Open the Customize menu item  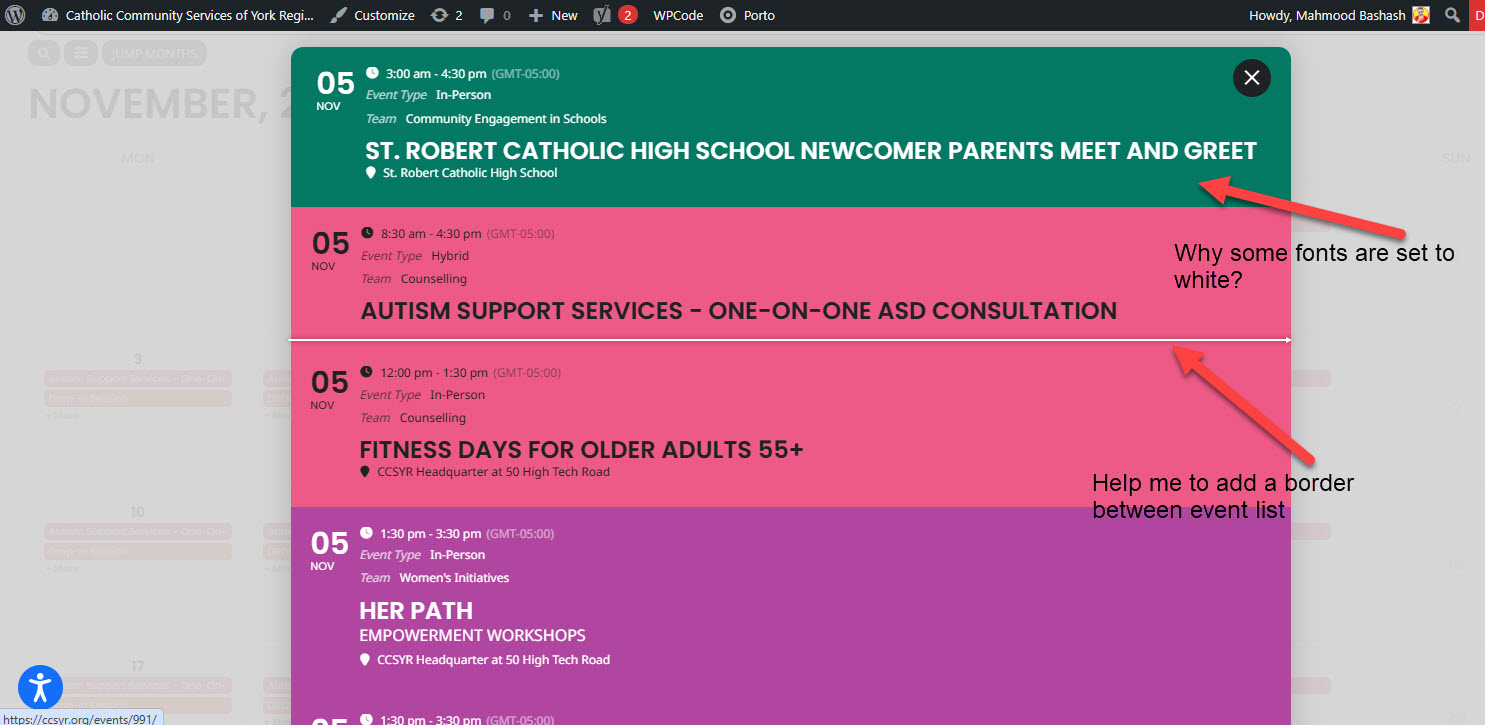(x=372, y=15)
